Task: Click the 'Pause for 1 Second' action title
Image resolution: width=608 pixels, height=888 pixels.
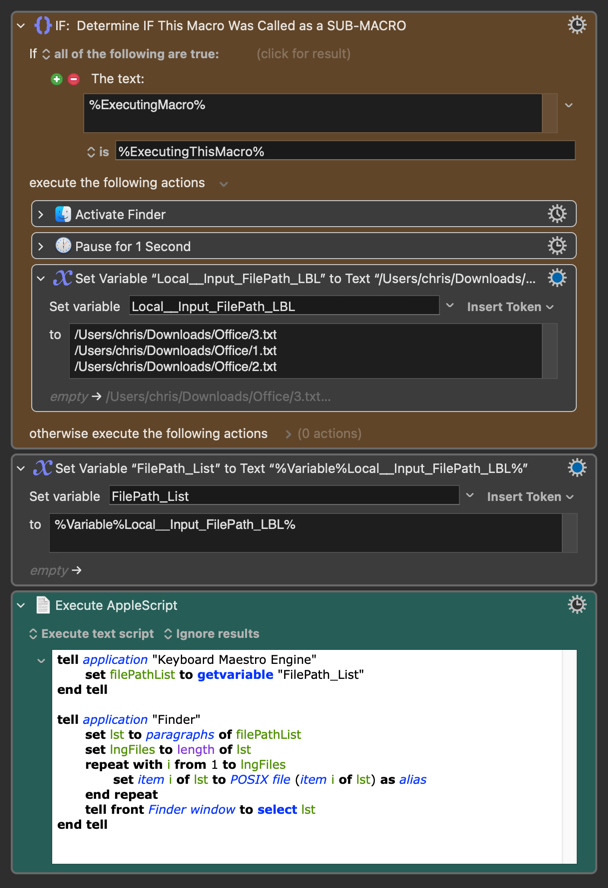Action: coord(133,246)
